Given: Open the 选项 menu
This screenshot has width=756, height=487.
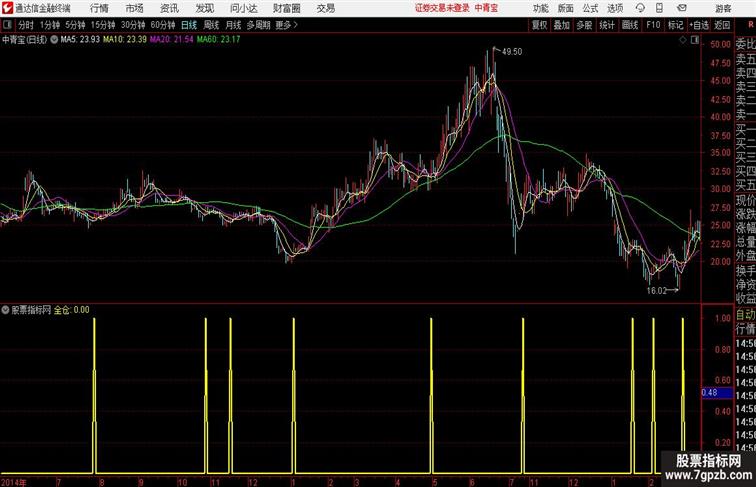Looking at the screenshot, I should tap(615, 8).
